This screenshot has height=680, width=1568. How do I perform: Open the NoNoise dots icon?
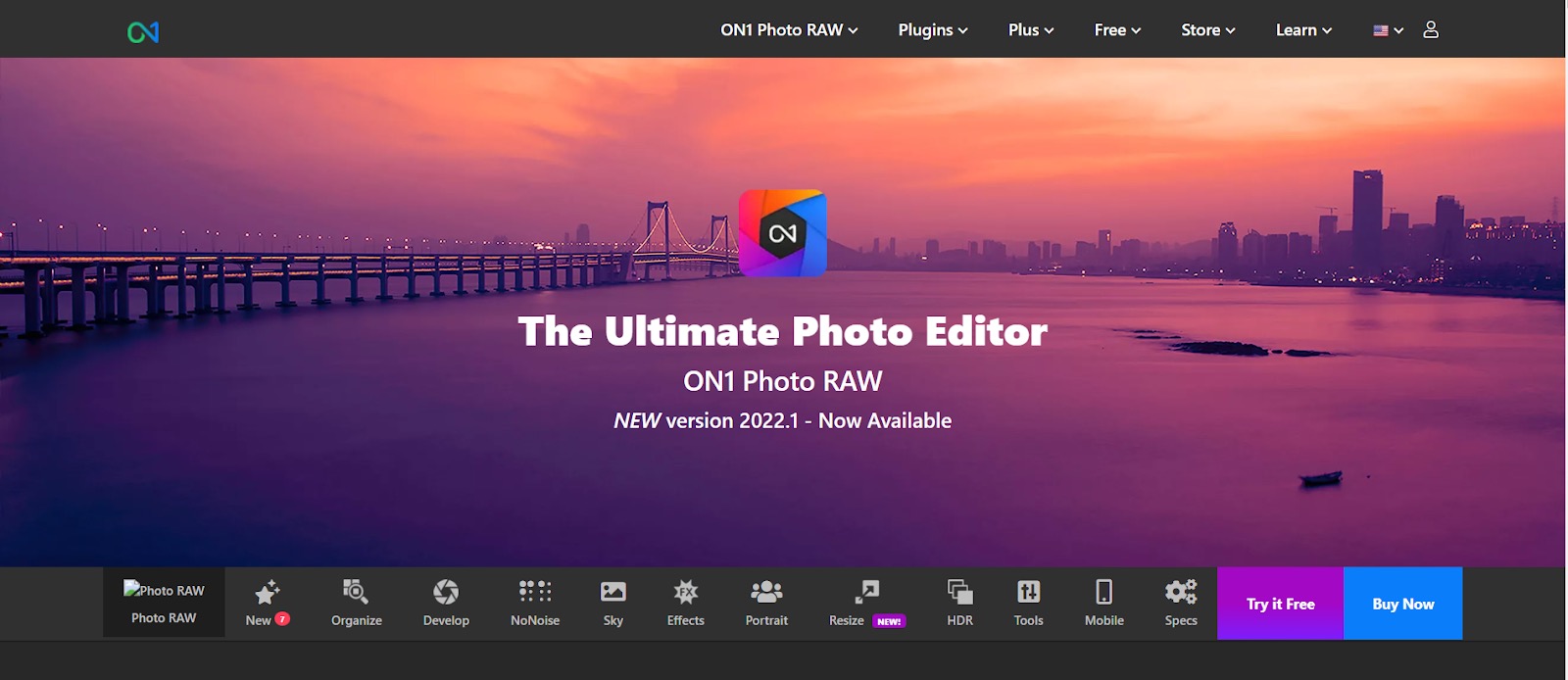click(535, 591)
